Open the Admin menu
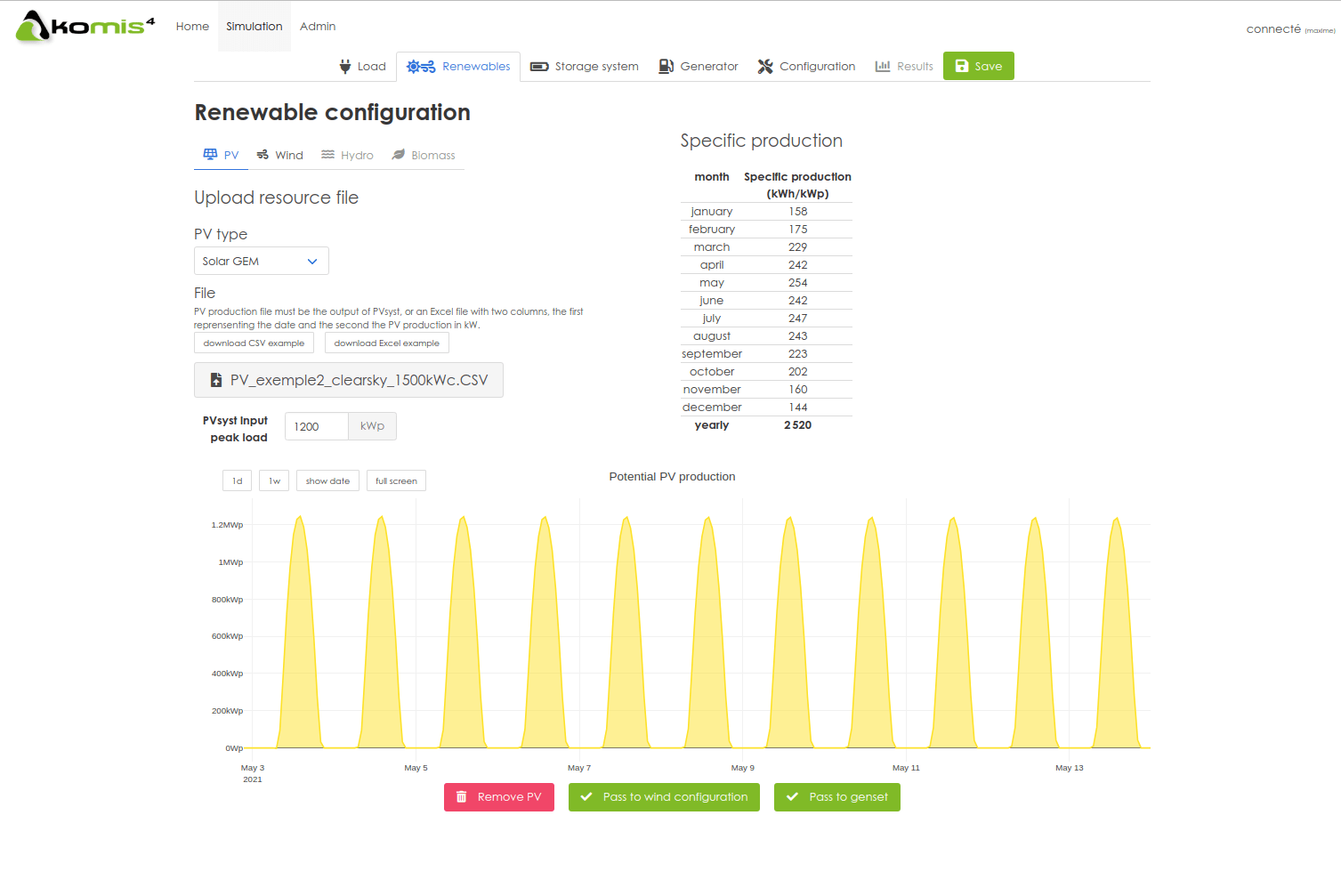The width and height of the screenshot is (1341, 896). [318, 27]
